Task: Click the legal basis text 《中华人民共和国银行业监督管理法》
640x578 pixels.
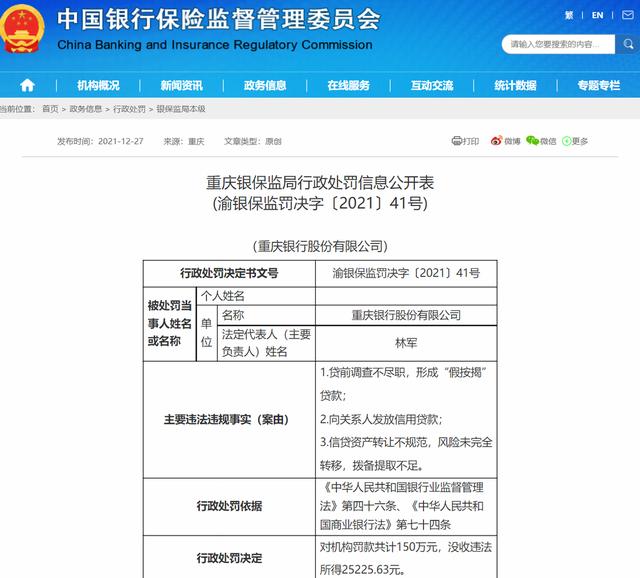Action: click(402, 497)
